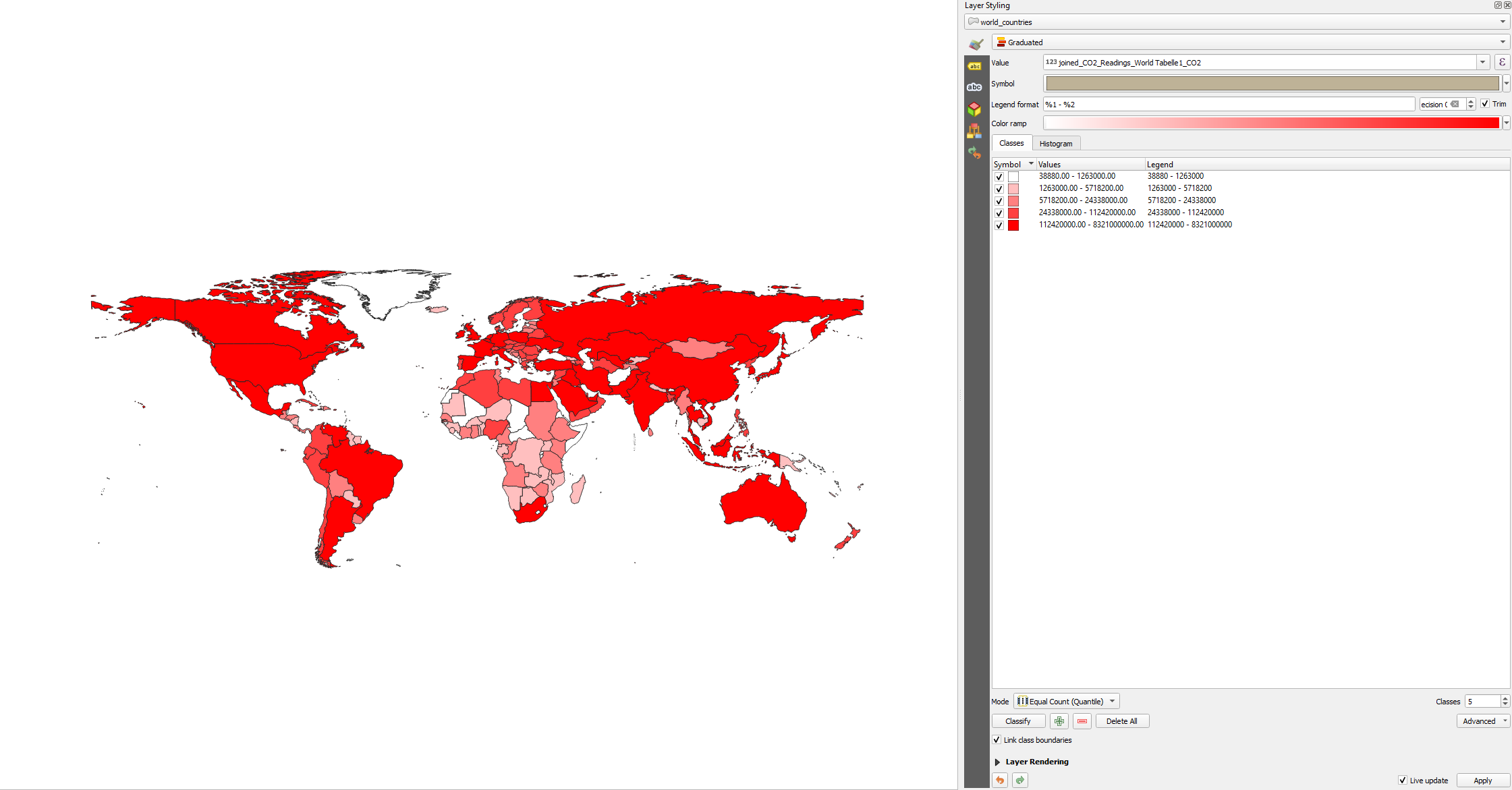This screenshot has height=790, width=1512.
Task: Open the expression editor epsilon button
Action: click(x=1502, y=63)
